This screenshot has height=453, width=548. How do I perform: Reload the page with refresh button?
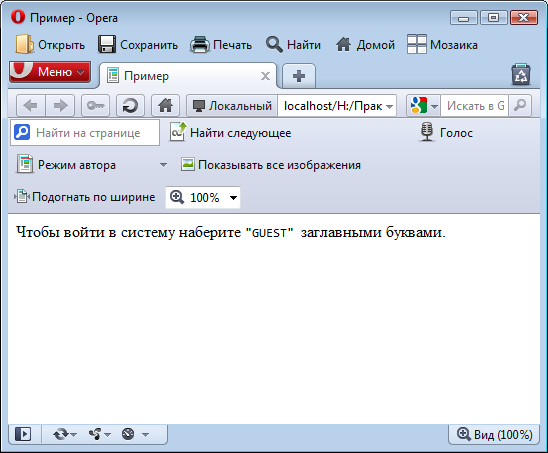point(130,105)
